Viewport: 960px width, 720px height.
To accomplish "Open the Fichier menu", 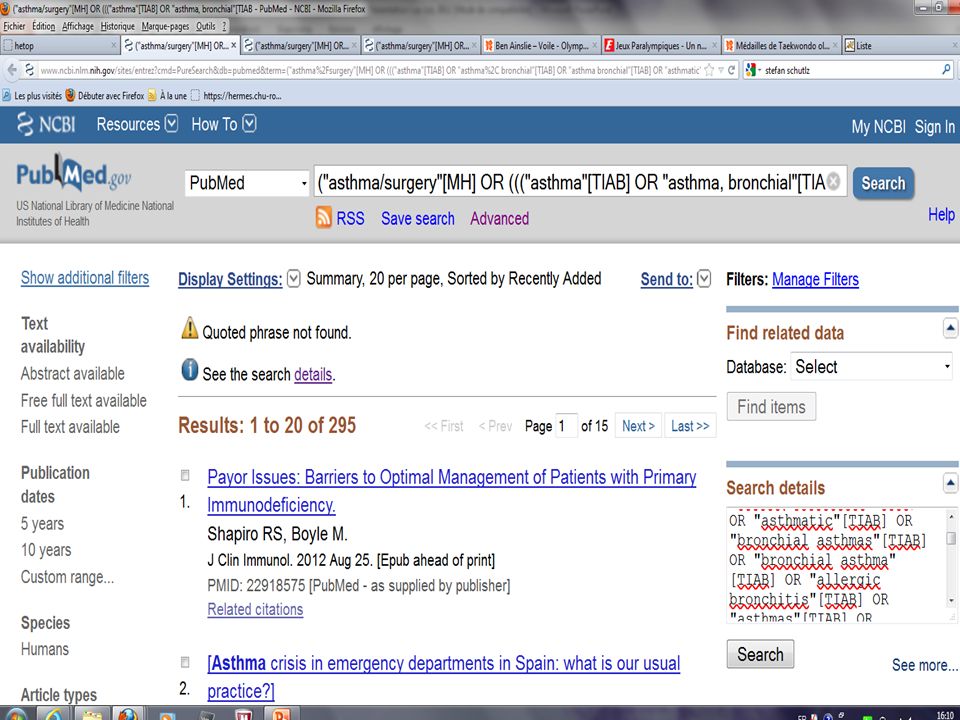I will (x=14, y=26).
